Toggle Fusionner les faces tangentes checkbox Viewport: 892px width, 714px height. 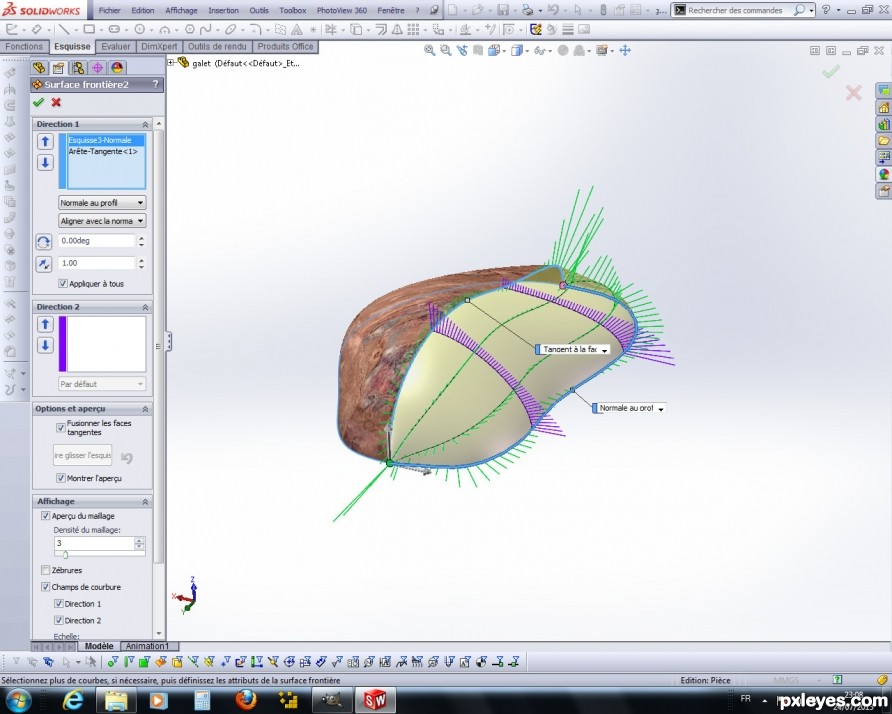pos(61,427)
